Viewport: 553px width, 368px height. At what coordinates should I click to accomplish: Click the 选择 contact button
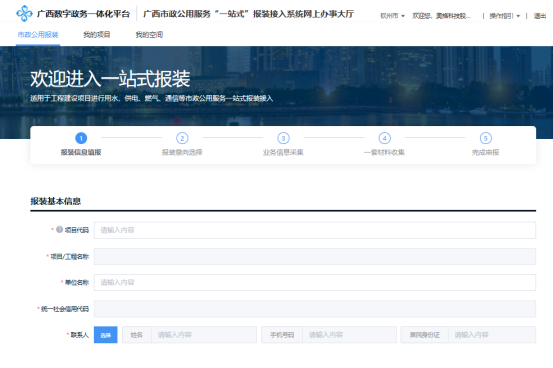click(105, 335)
